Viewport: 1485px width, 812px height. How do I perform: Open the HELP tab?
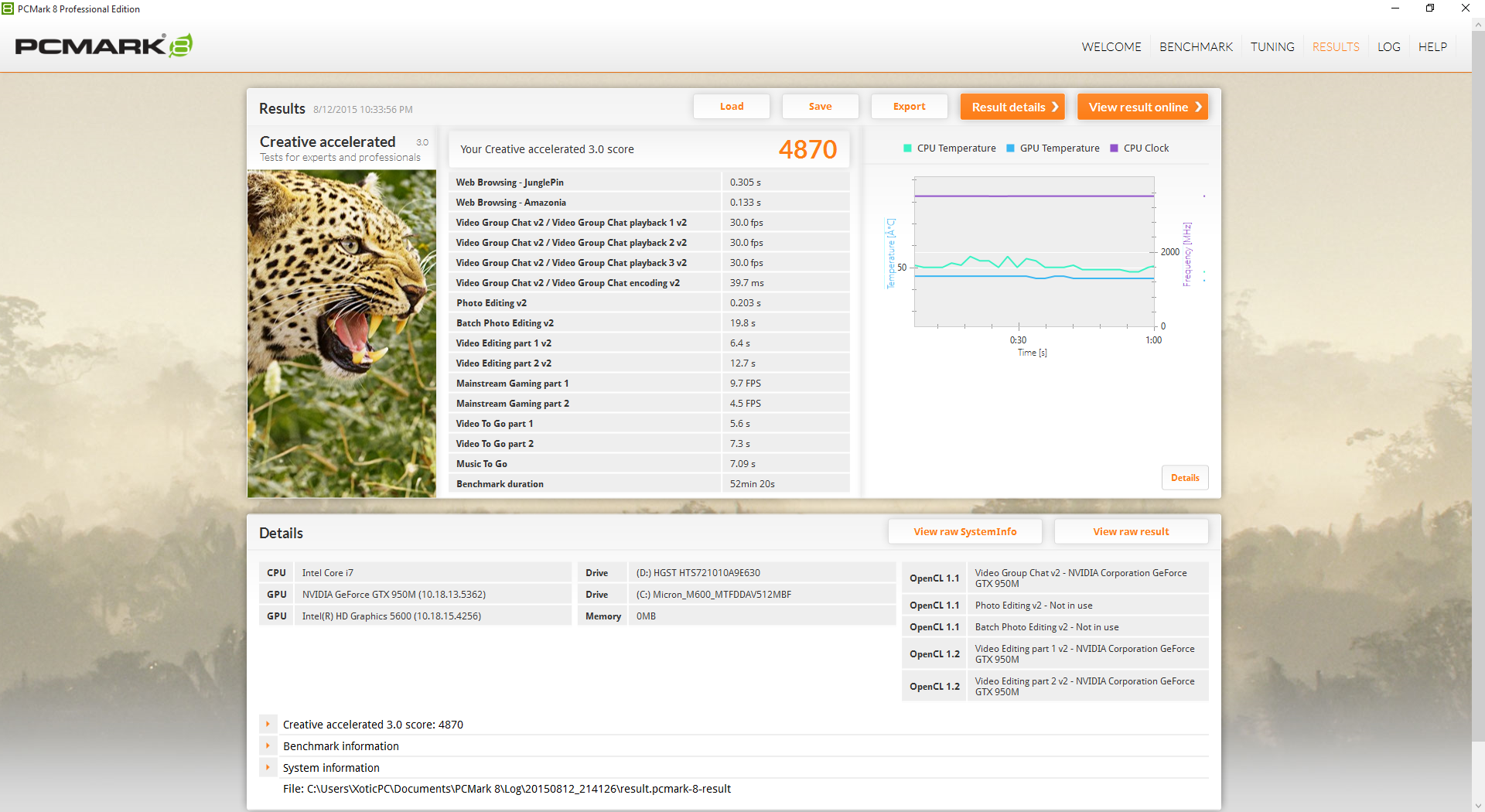point(1432,46)
